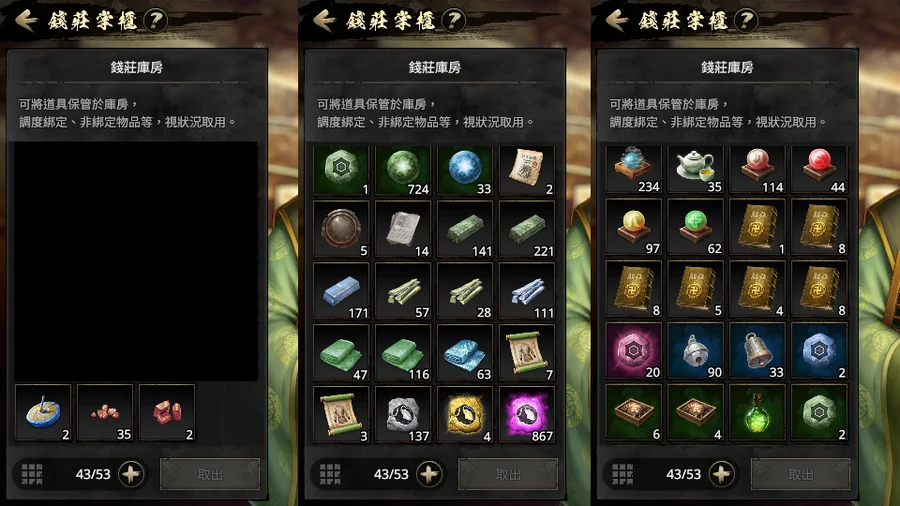900x506 pixels.
Task: Select the round bronze shield with count 5
Action: tap(341, 229)
